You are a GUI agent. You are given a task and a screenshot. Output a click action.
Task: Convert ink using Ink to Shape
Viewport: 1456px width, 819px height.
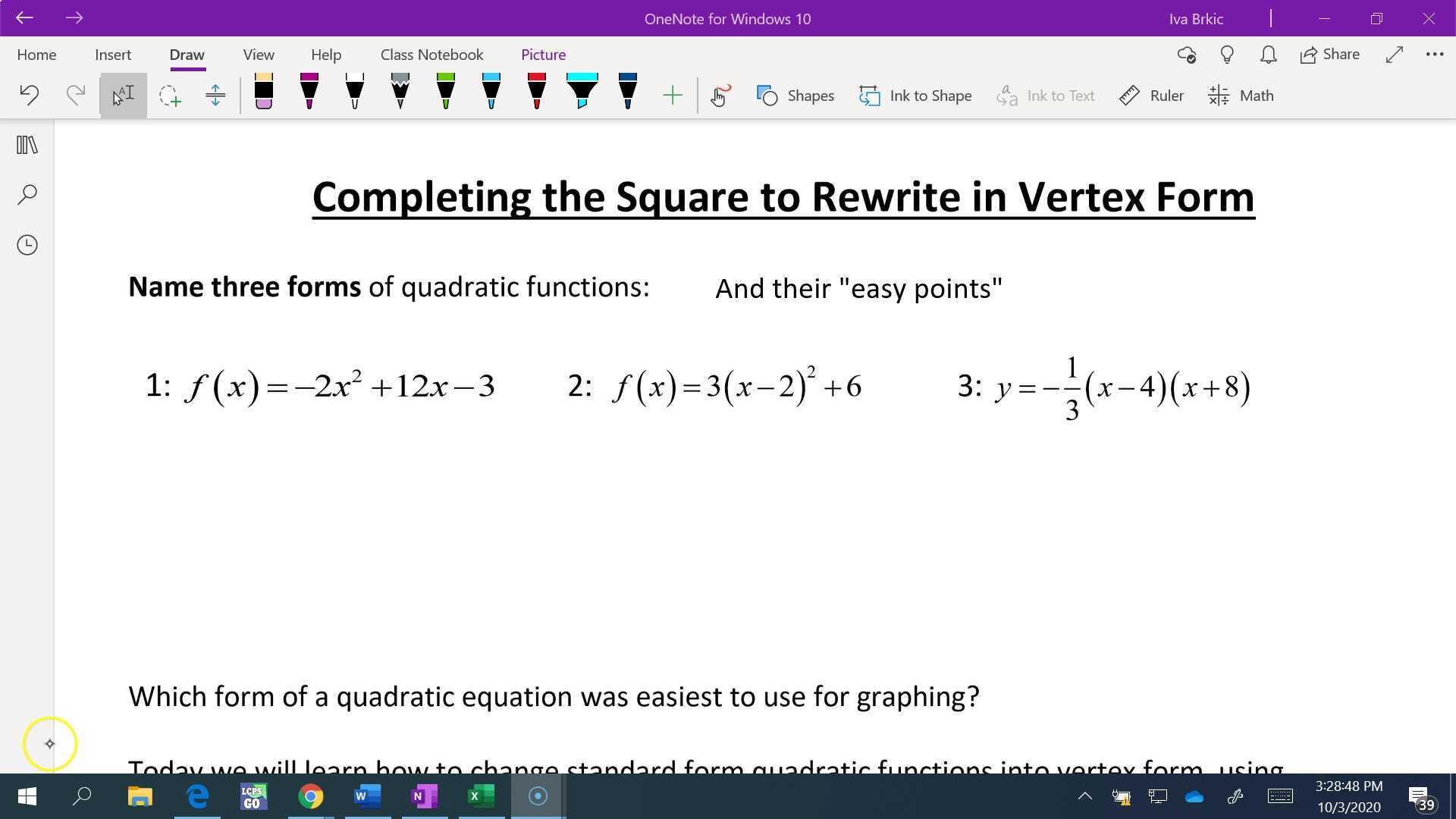click(915, 96)
